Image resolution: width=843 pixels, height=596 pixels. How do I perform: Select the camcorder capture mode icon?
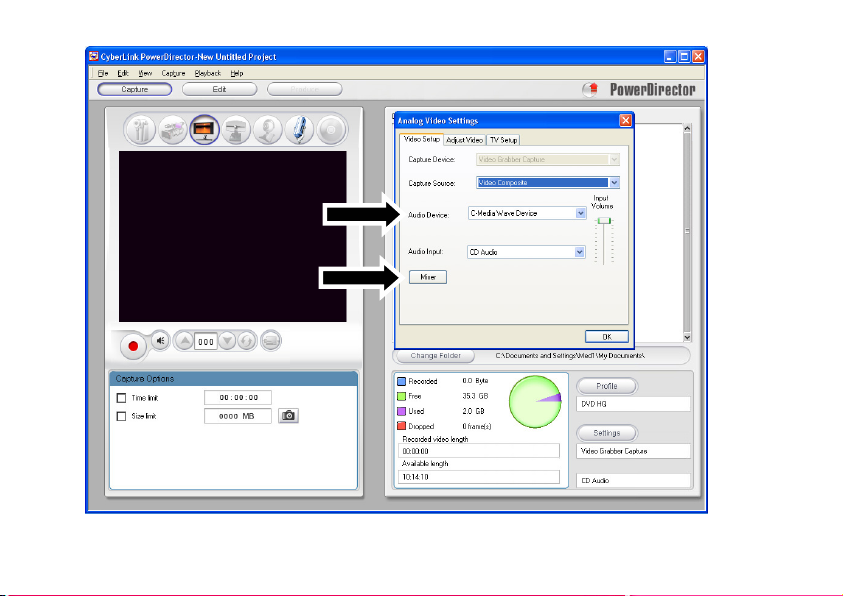coord(173,130)
